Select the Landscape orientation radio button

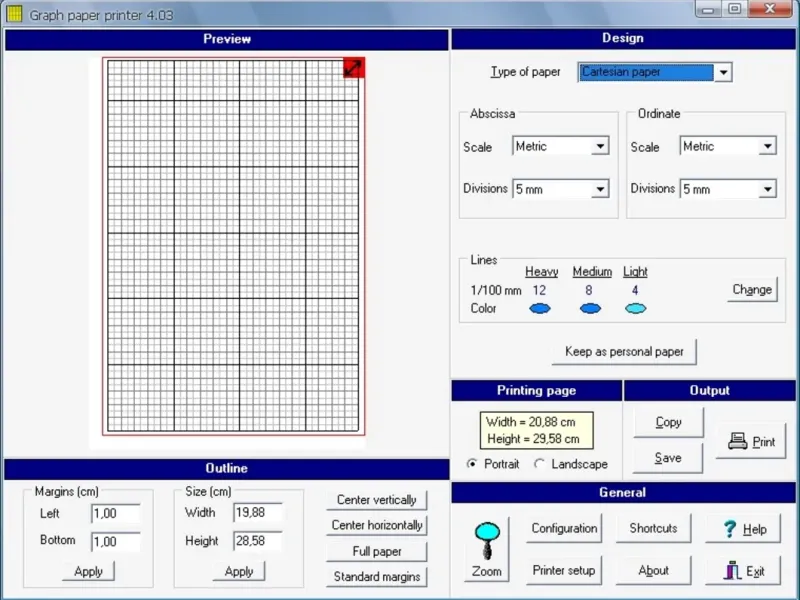[539, 464]
